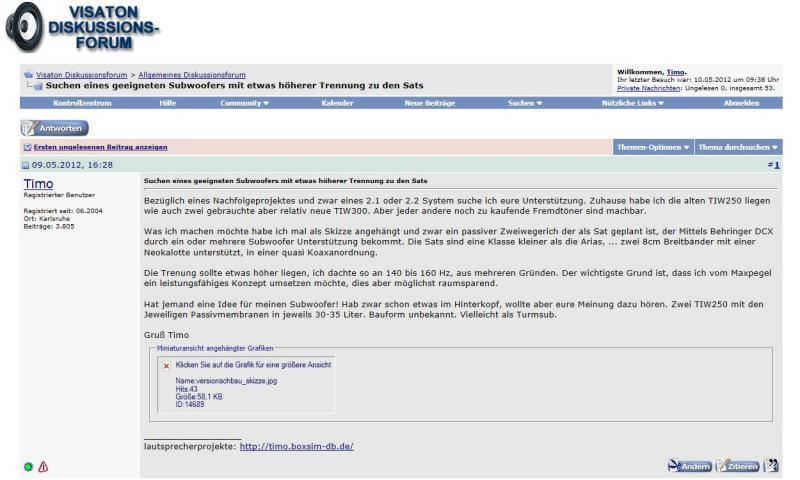Click the 'Registriert seit: 06.2004' text

[63, 211]
